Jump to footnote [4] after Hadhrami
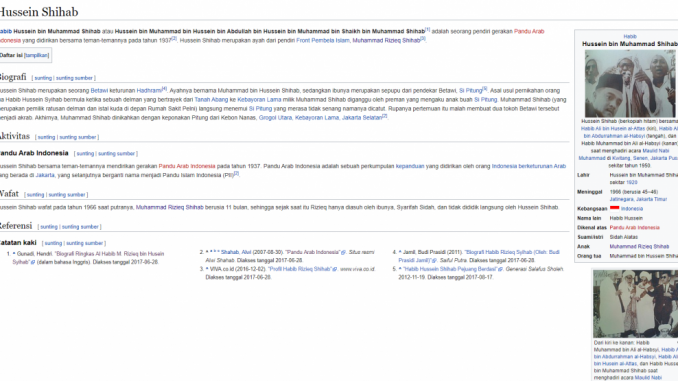Viewport: 678px width, 381px height. click(x=164, y=89)
